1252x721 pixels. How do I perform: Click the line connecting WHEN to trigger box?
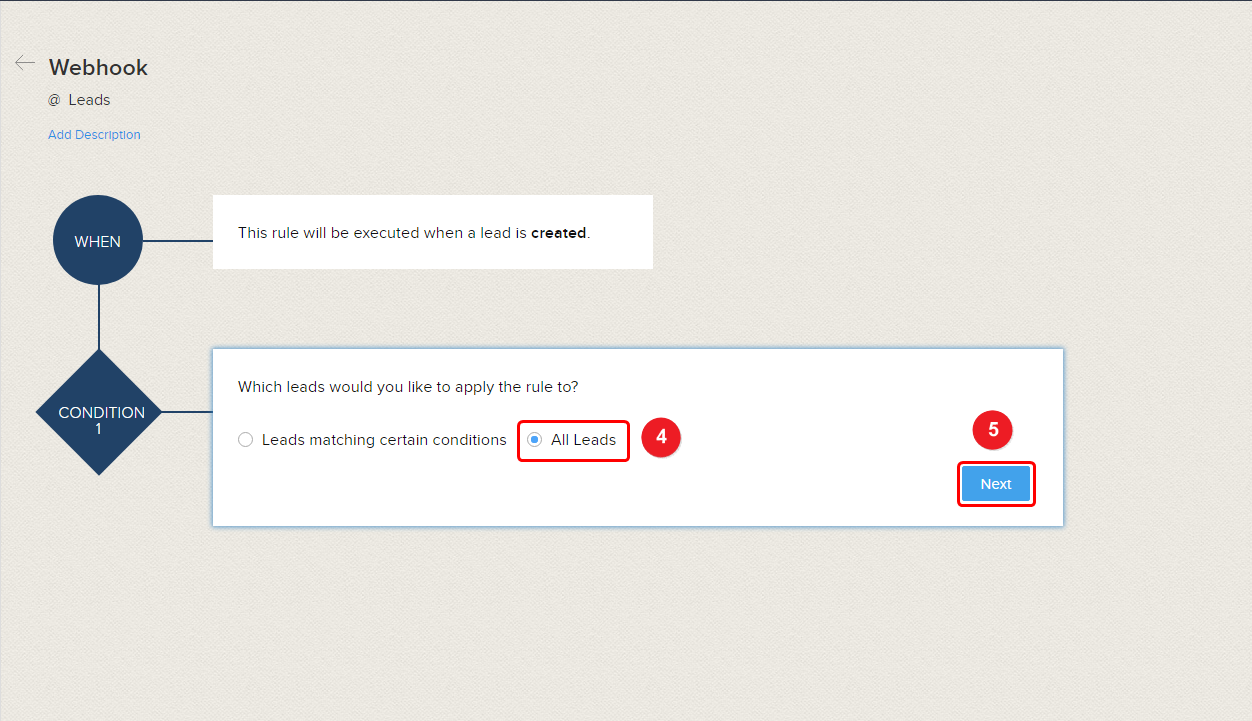pyautogui.click(x=177, y=241)
